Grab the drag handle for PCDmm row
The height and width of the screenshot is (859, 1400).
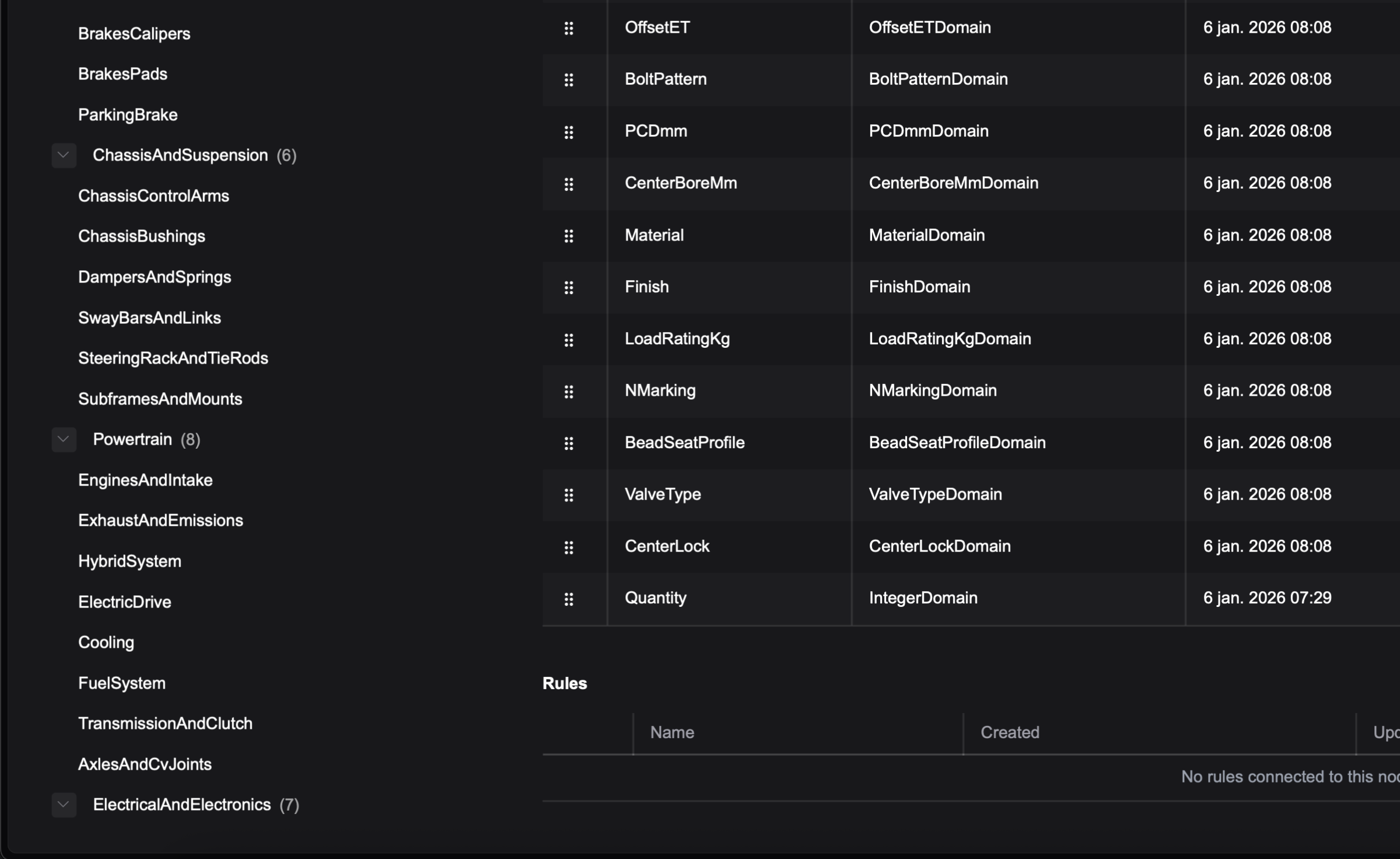[569, 132]
